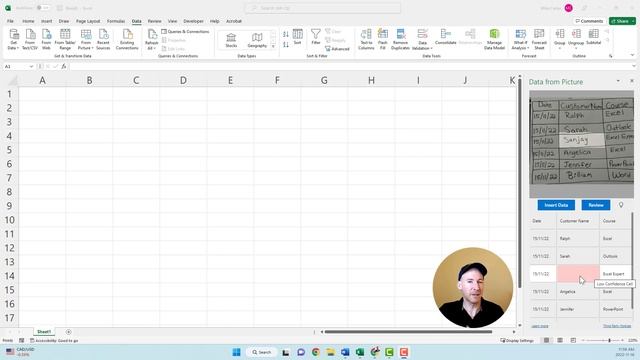Viewport: 640px width, 360px height.
Task: Open Data from Picture pane options
Action: [618, 81]
